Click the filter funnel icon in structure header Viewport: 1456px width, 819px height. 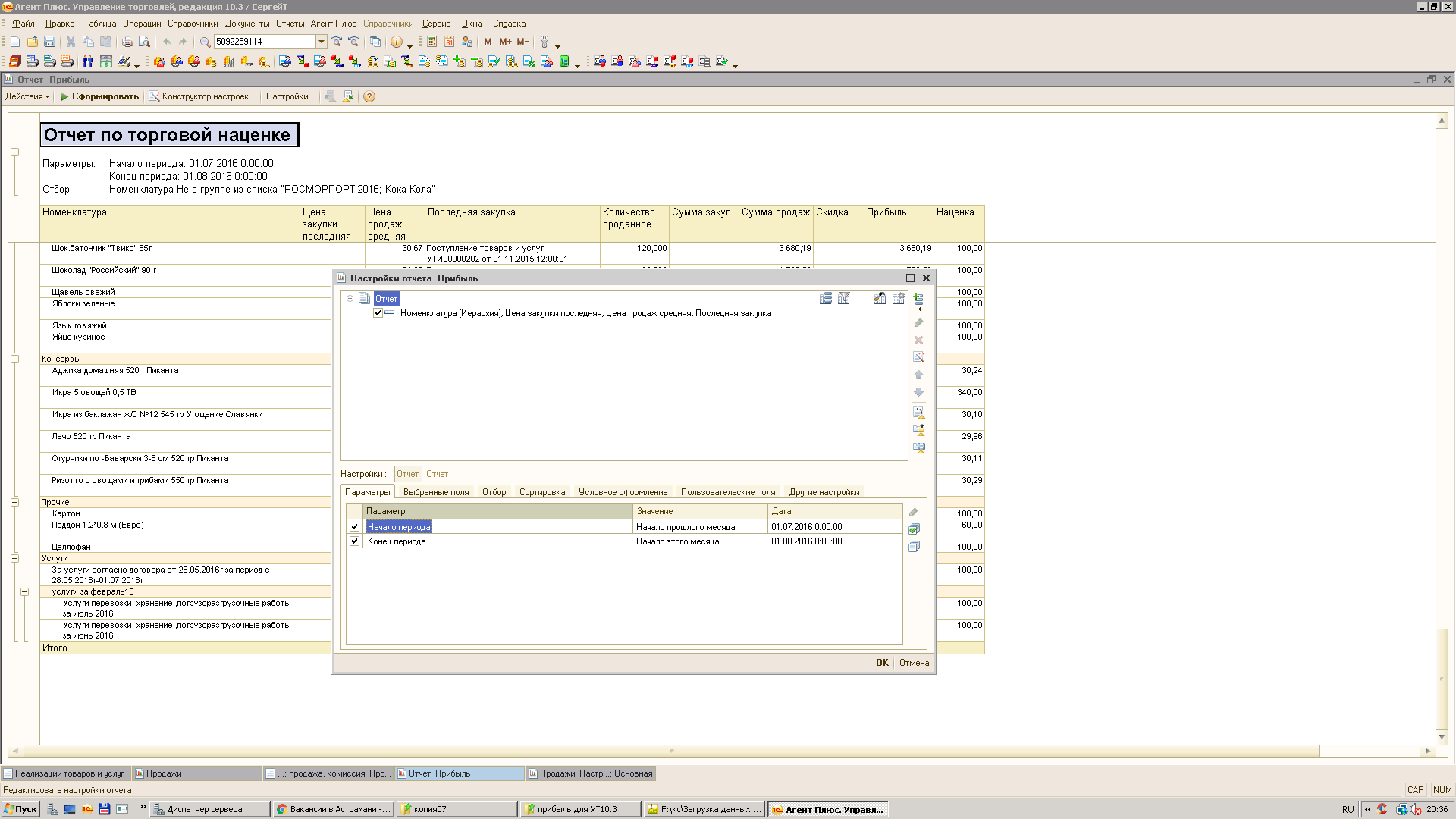point(844,298)
